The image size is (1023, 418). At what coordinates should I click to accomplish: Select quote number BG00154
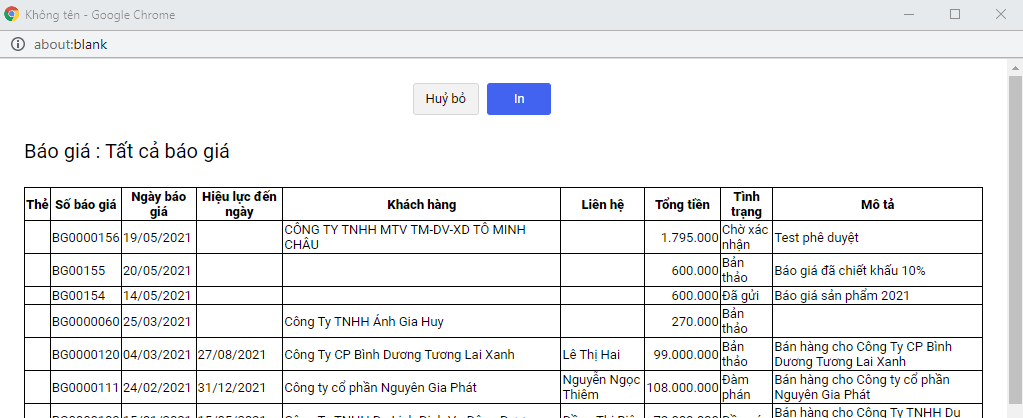[78, 295]
